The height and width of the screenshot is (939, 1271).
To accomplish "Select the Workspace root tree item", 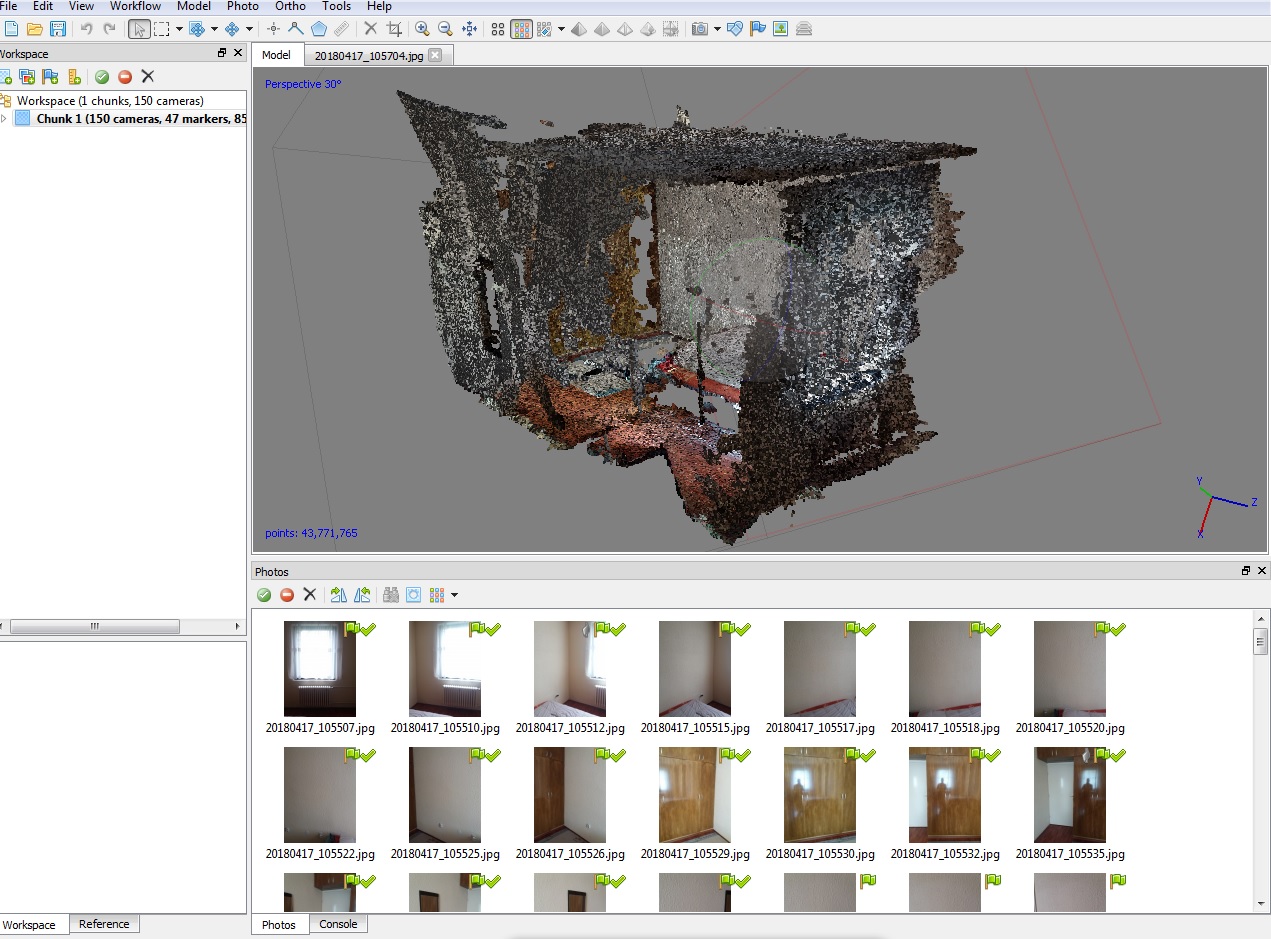I will pyautogui.click(x=110, y=101).
